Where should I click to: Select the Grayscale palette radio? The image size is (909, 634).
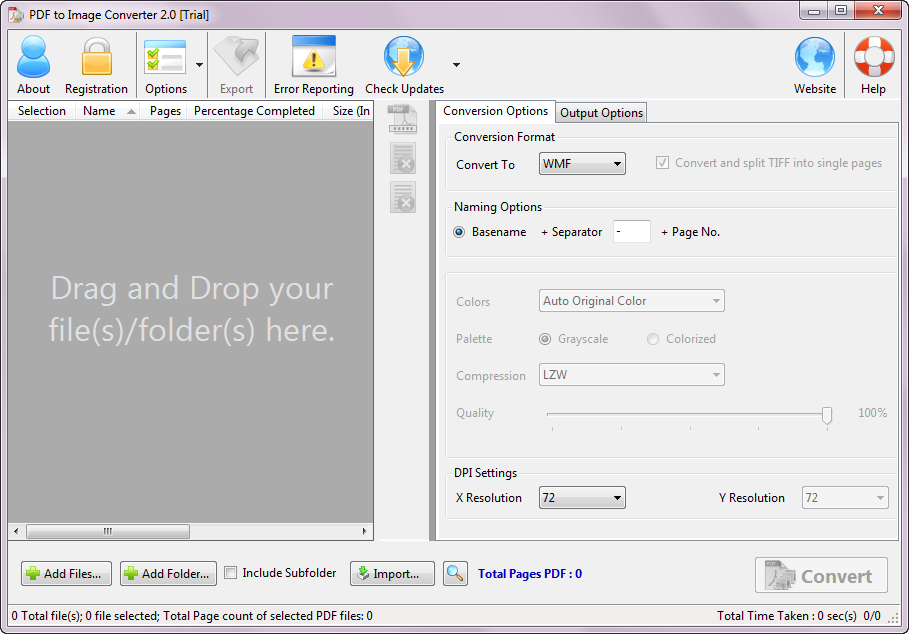pyautogui.click(x=545, y=339)
